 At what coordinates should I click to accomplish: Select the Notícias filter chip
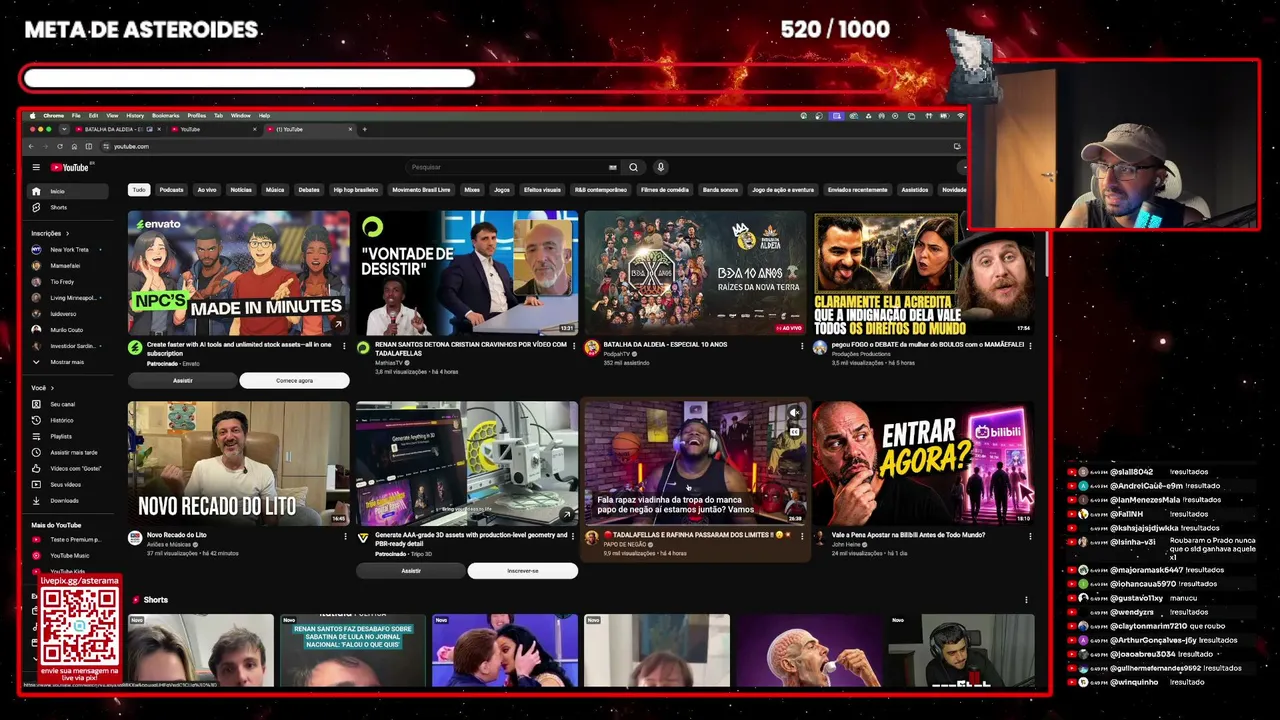coord(241,189)
